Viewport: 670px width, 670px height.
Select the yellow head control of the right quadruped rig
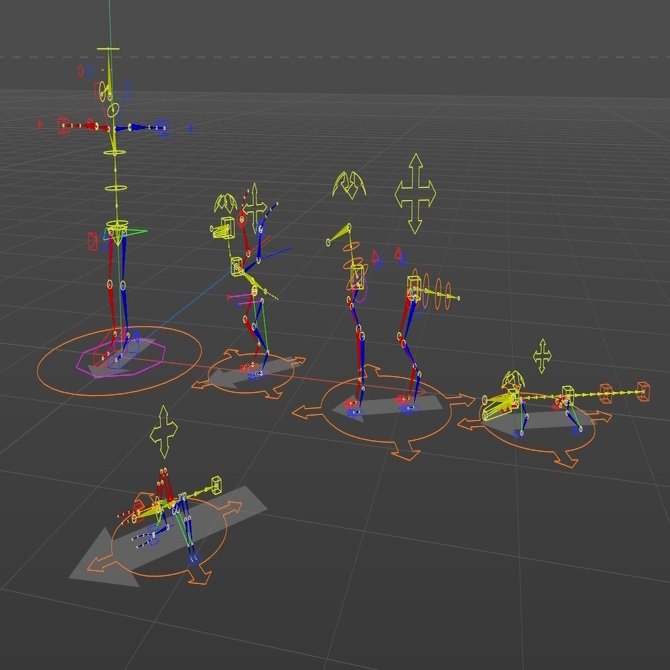click(x=502, y=406)
